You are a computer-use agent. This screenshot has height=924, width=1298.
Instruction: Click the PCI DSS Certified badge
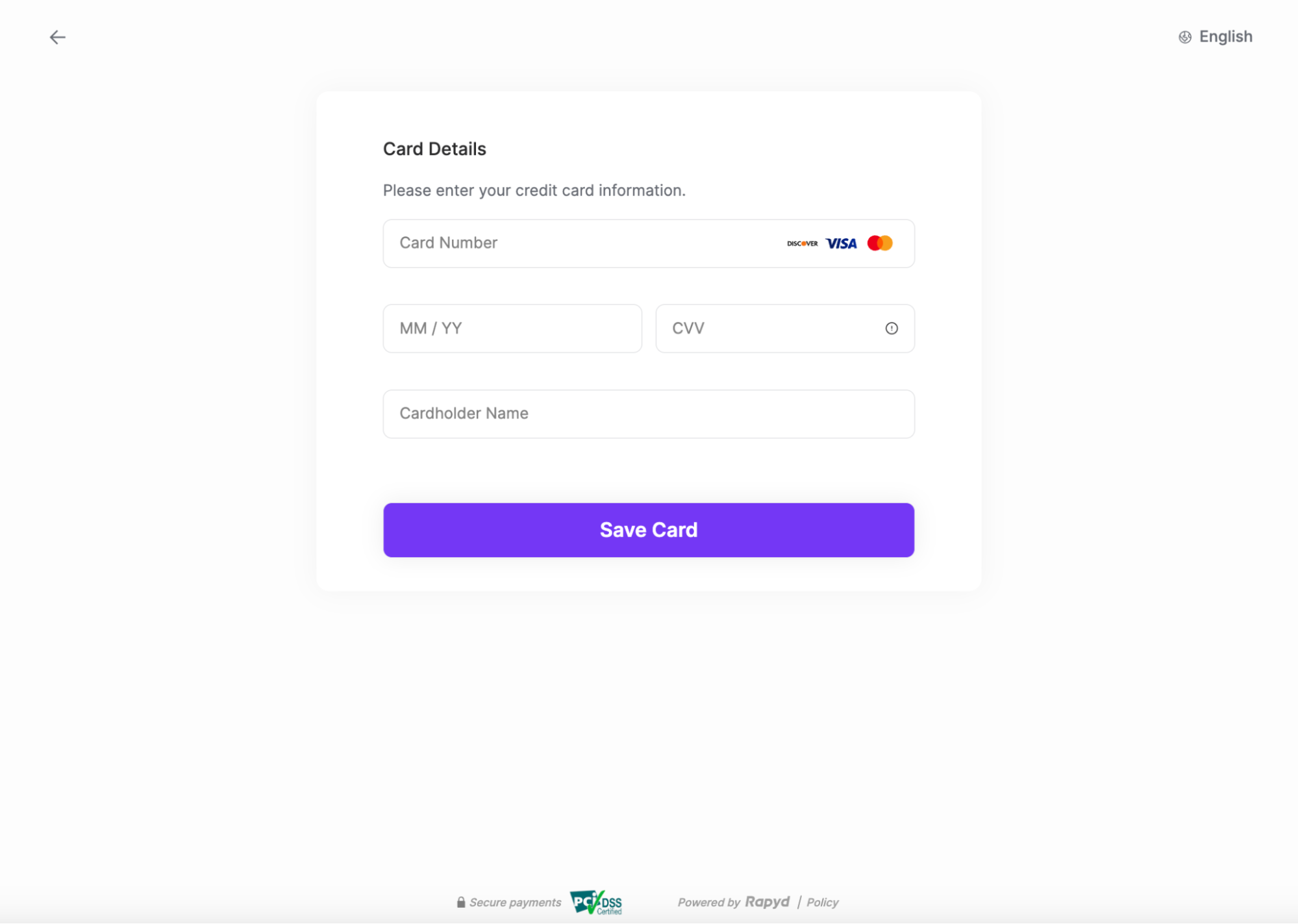(x=596, y=902)
